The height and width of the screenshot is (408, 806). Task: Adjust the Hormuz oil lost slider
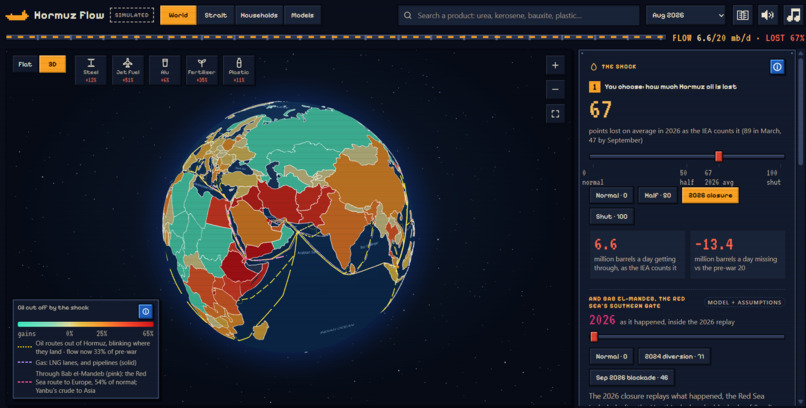coord(687,156)
